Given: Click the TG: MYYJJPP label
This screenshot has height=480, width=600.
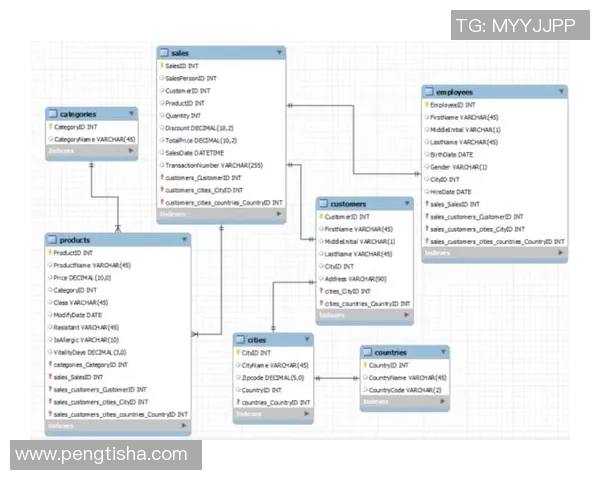Looking at the screenshot, I should click(514, 25).
